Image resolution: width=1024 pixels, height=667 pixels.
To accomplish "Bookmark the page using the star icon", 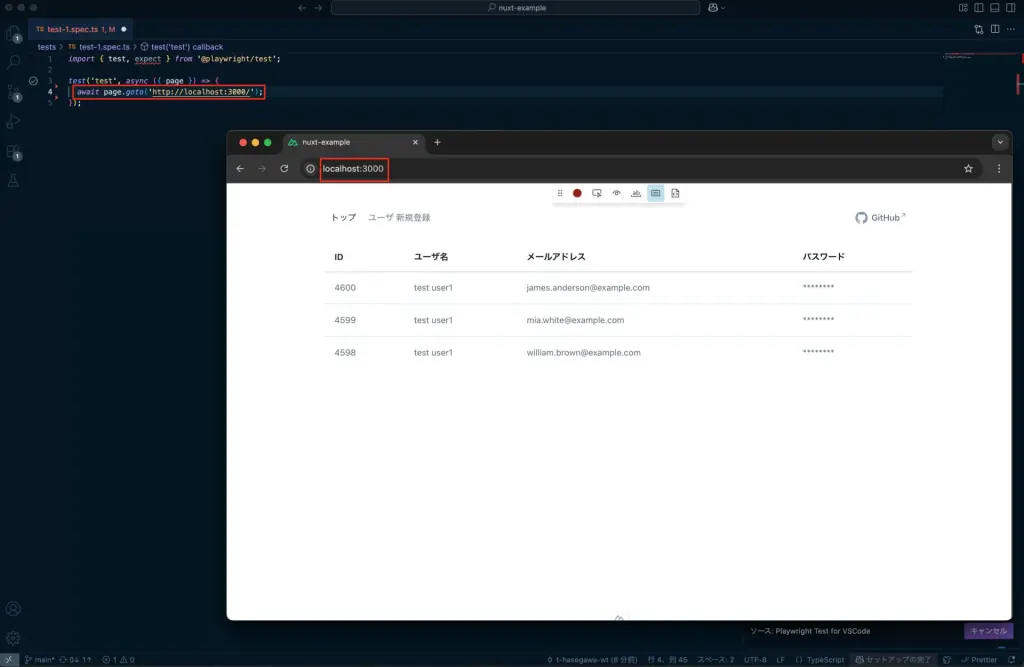I will [x=967, y=169].
